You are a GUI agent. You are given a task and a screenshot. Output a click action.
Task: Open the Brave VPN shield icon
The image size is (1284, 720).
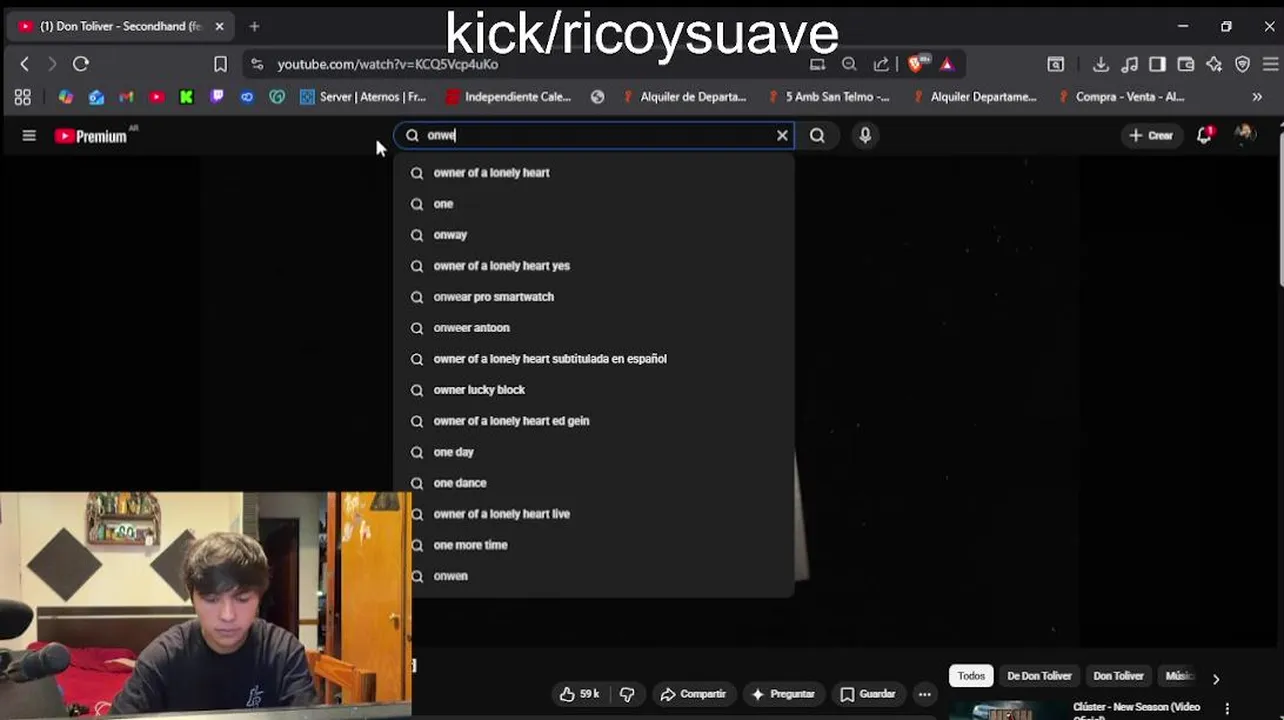(1243, 64)
